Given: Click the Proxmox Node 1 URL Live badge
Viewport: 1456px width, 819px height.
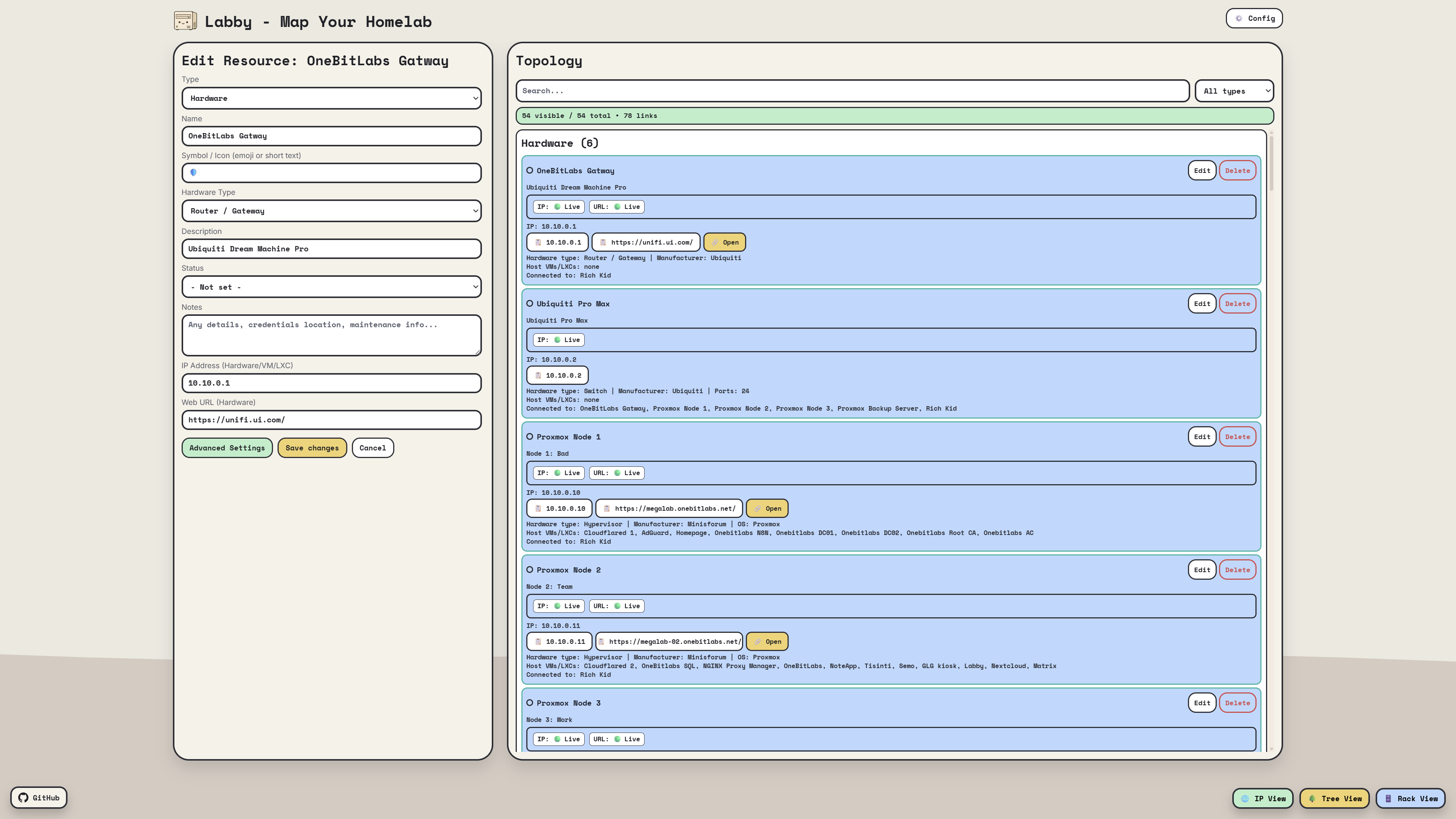Looking at the screenshot, I should coord(616,472).
